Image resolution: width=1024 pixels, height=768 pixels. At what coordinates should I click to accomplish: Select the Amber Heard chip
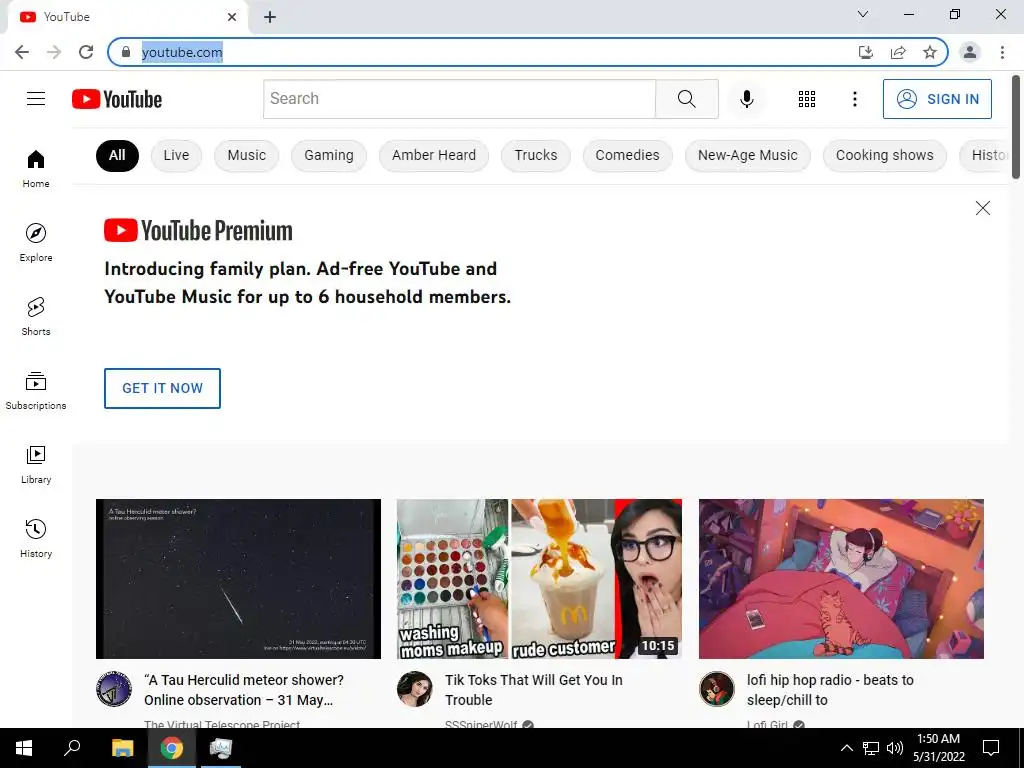tap(434, 155)
